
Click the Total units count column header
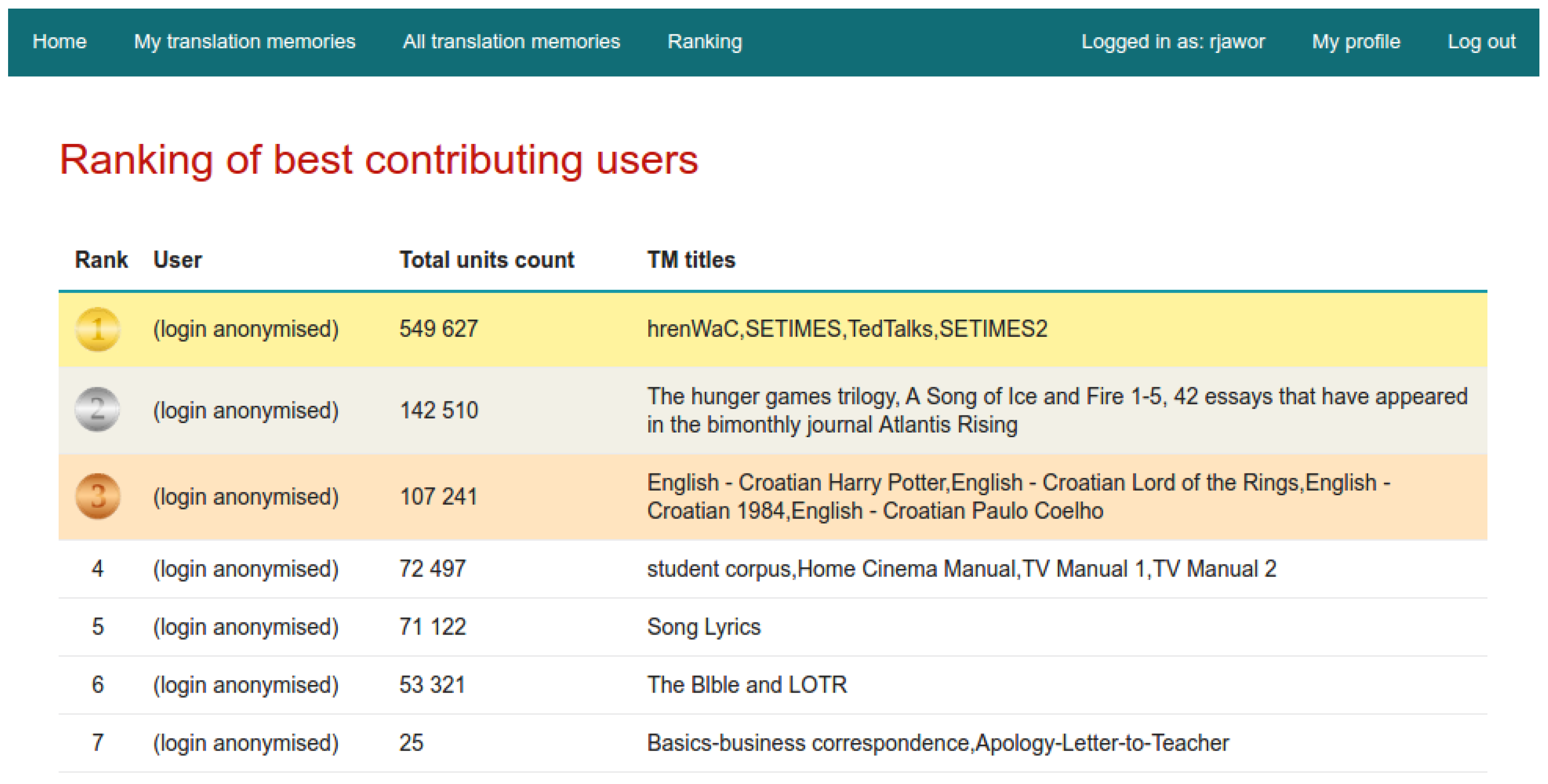coord(486,260)
